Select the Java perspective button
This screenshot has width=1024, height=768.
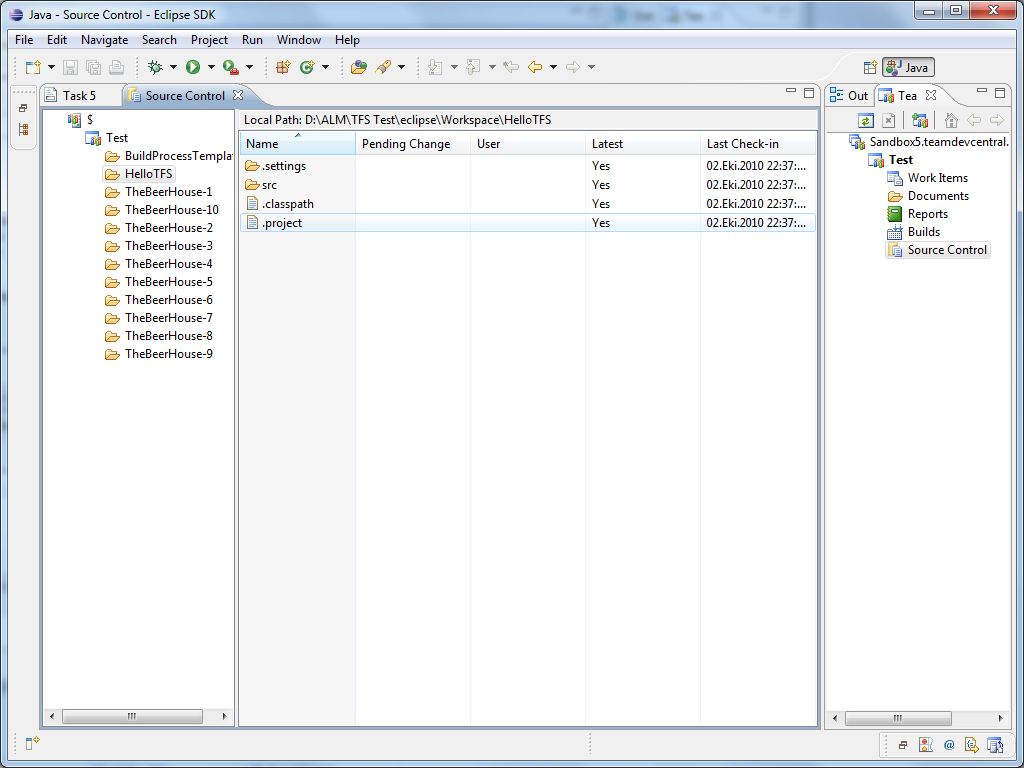click(908, 67)
